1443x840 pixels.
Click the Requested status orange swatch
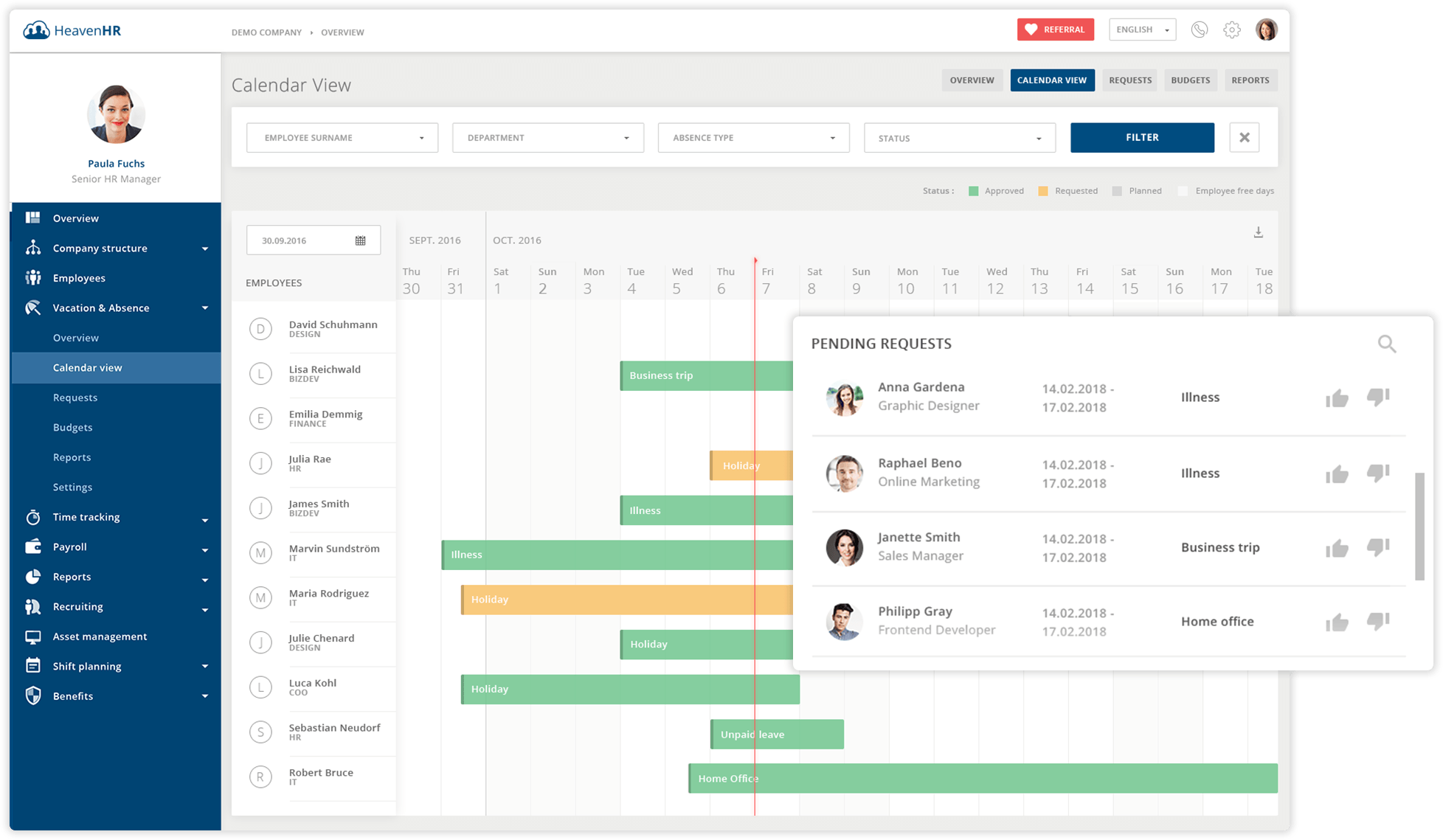[x=1043, y=191]
